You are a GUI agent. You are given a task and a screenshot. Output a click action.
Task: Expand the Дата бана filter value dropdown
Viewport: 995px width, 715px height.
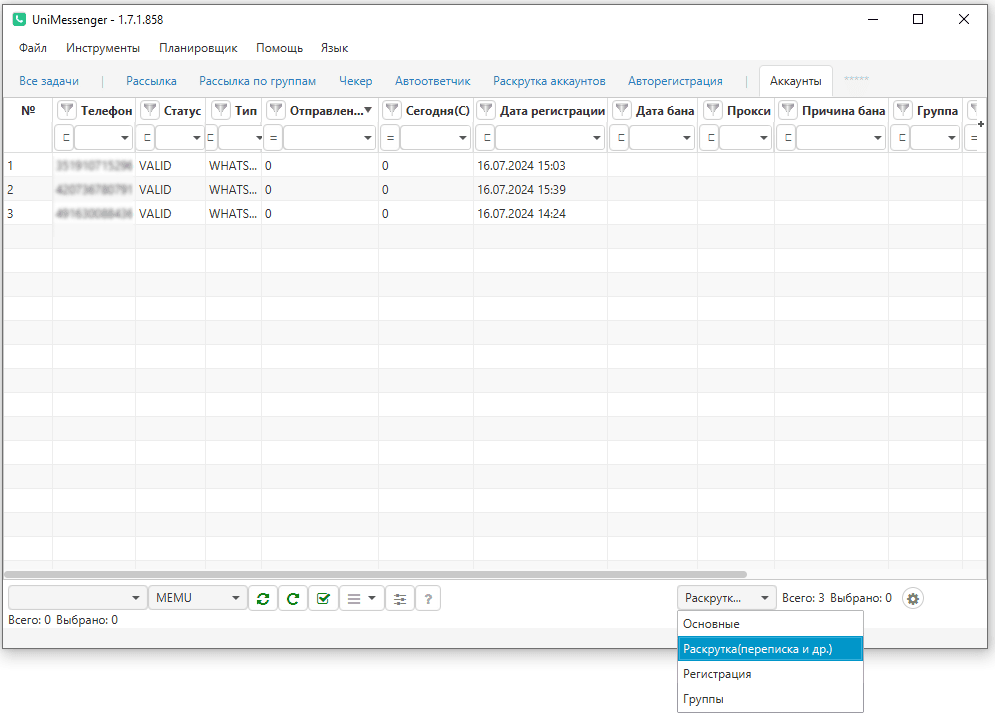[687, 138]
